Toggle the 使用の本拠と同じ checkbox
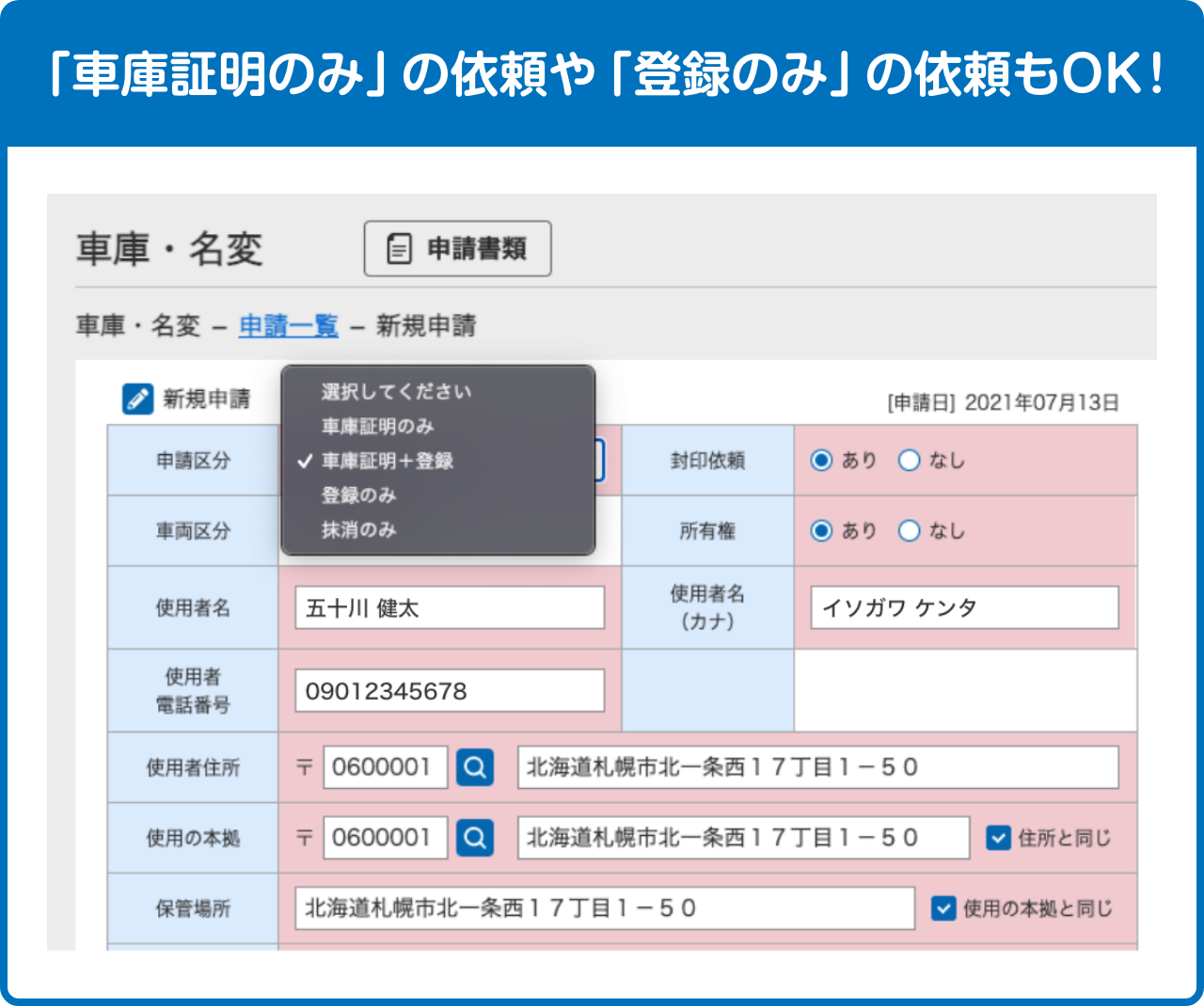 (943, 908)
